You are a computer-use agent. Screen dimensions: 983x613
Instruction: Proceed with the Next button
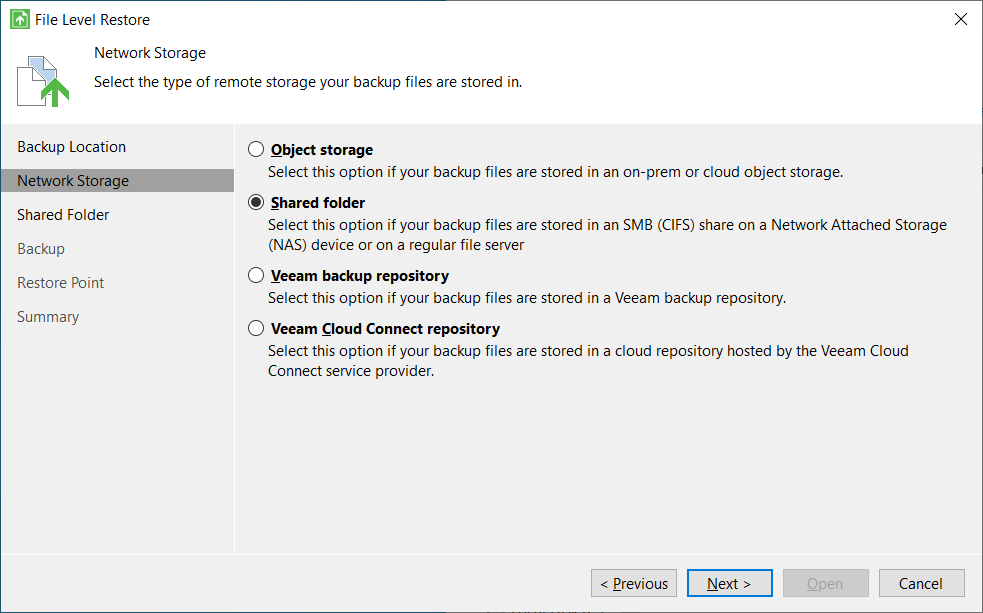pyautogui.click(x=730, y=584)
